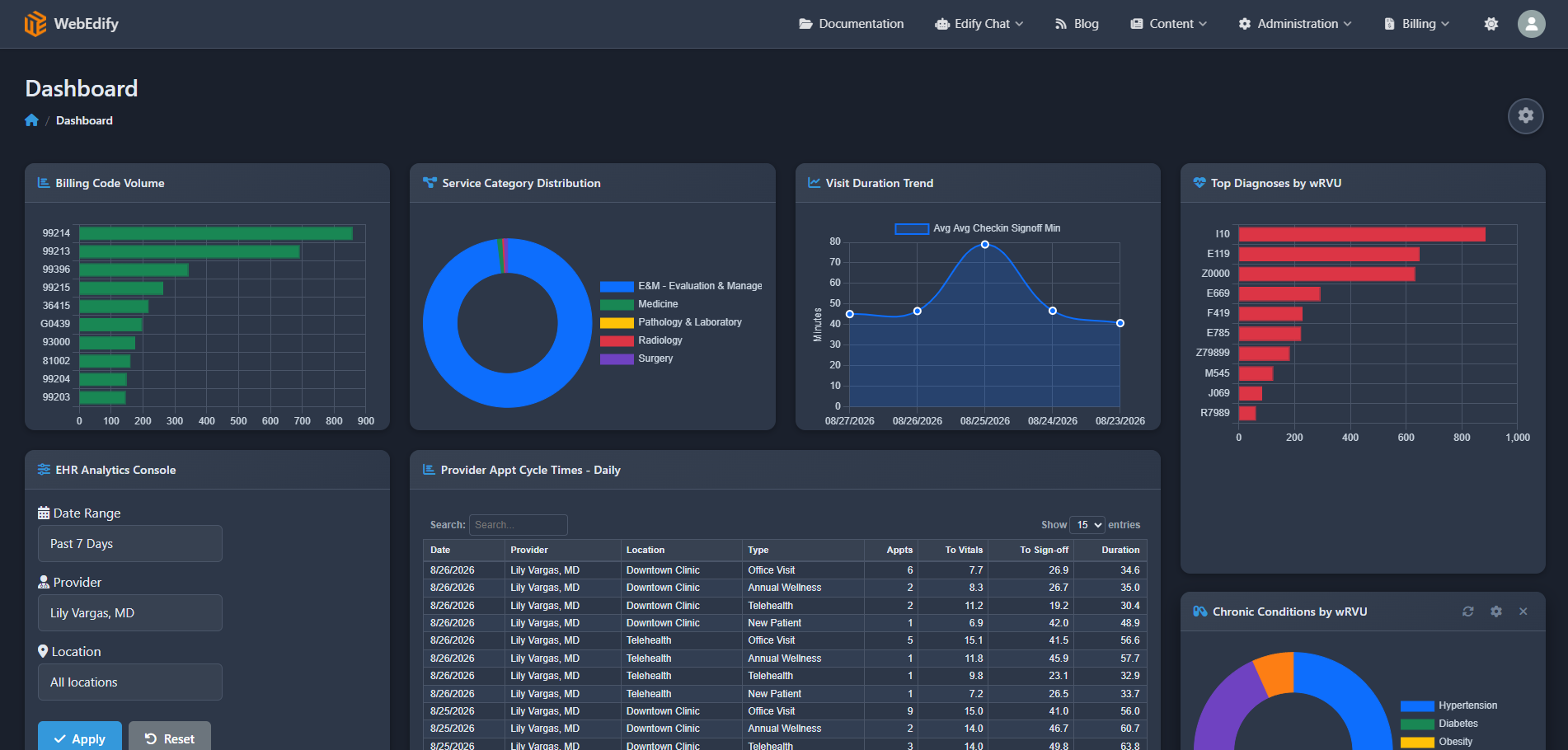Click the Administration gear icon
The image size is (1568, 750).
[1244, 24]
